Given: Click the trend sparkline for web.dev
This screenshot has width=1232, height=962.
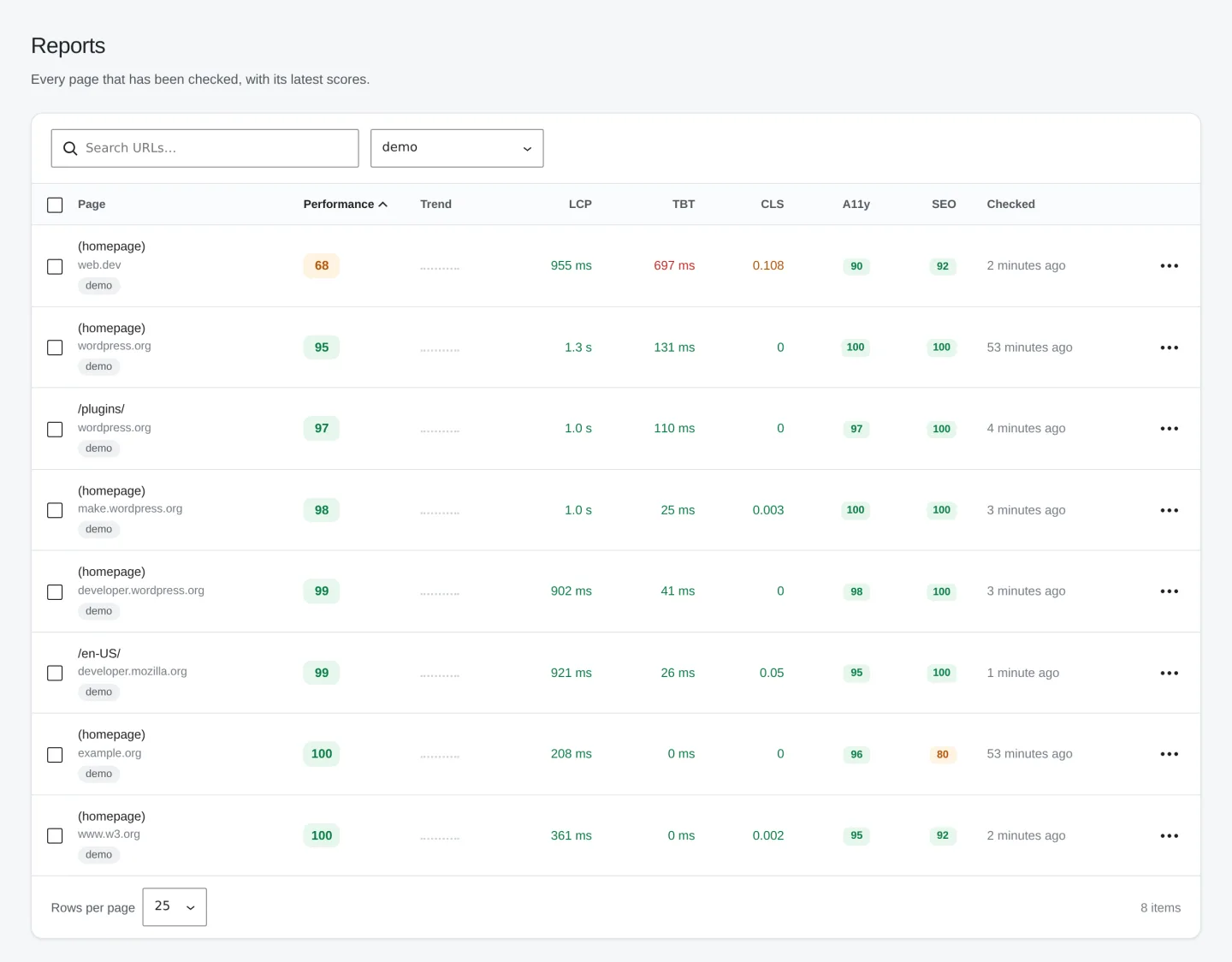Looking at the screenshot, I should pos(440,268).
